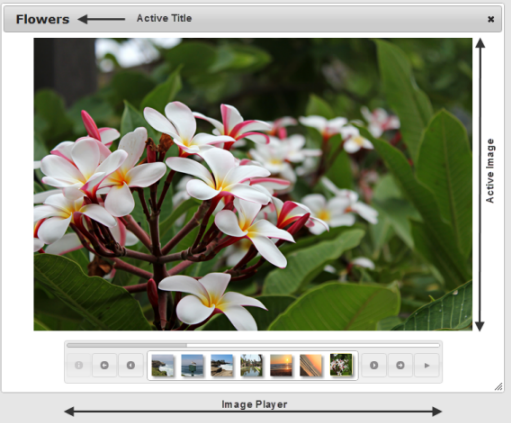Image resolution: width=511 pixels, height=423 pixels.
Task: Select the coastal cliff thumbnail
Action: point(163,365)
